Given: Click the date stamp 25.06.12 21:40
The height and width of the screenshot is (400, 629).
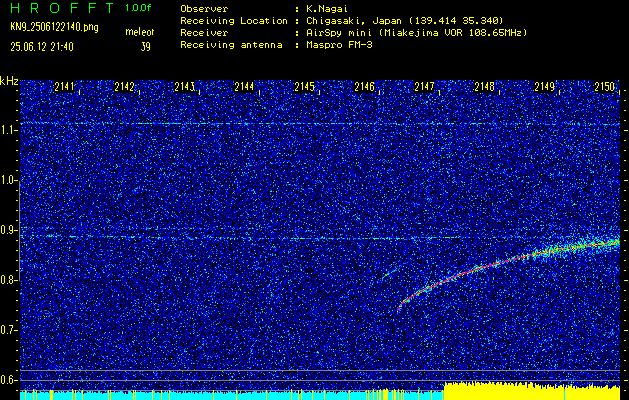Looking at the screenshot, I should click(x=42, y=47).
